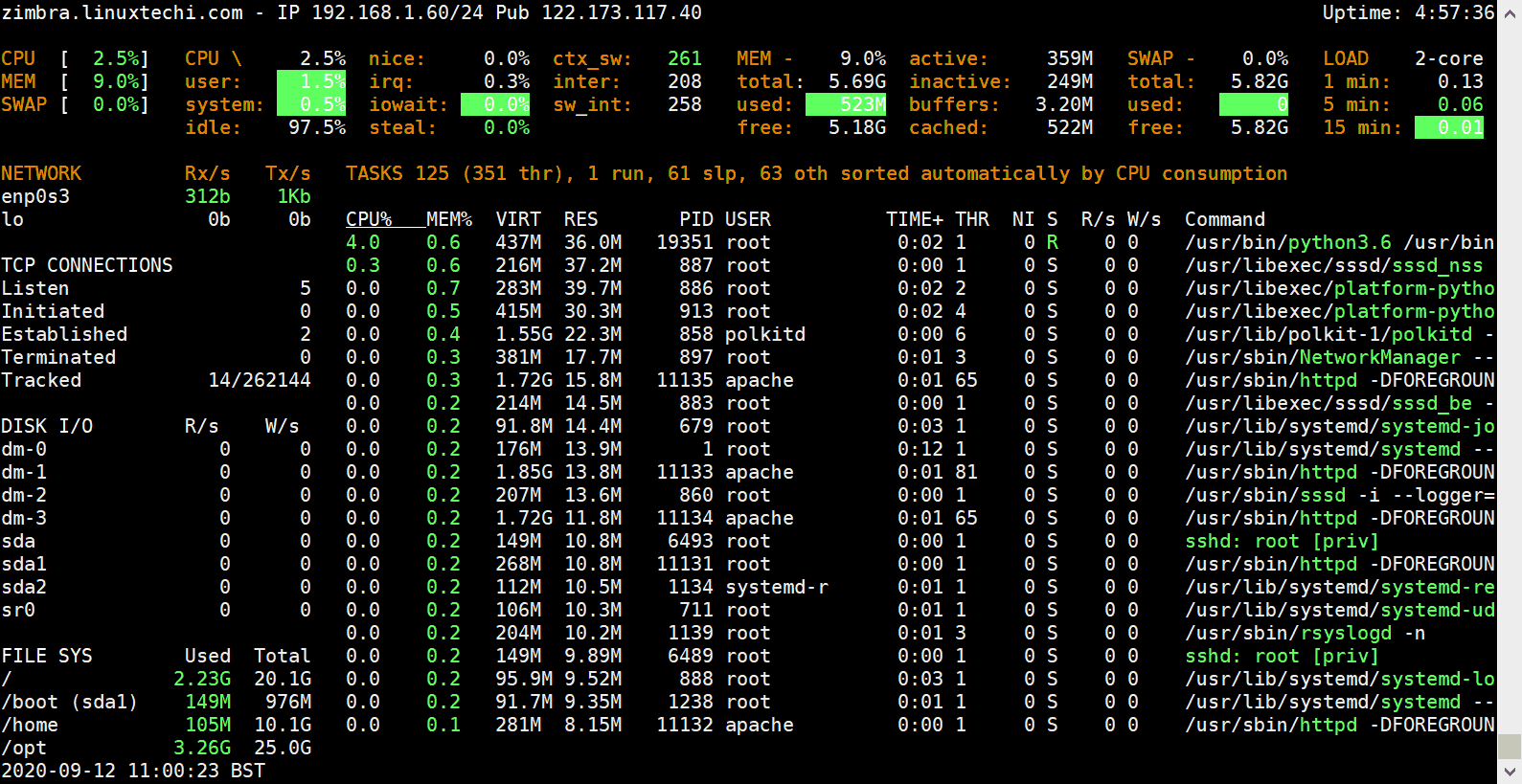Click the Established connections row
This screenshot has width=1522, height=784.
tap(156, 334)
